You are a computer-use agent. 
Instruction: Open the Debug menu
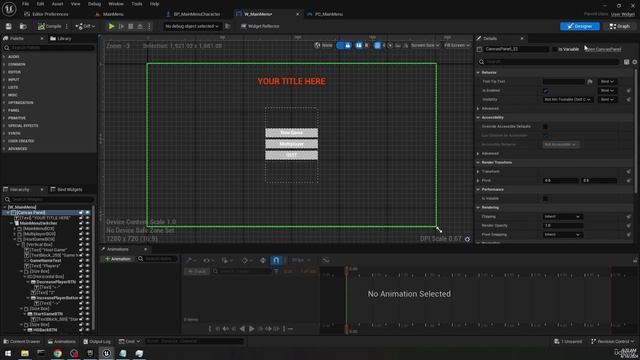click(94, 4)
